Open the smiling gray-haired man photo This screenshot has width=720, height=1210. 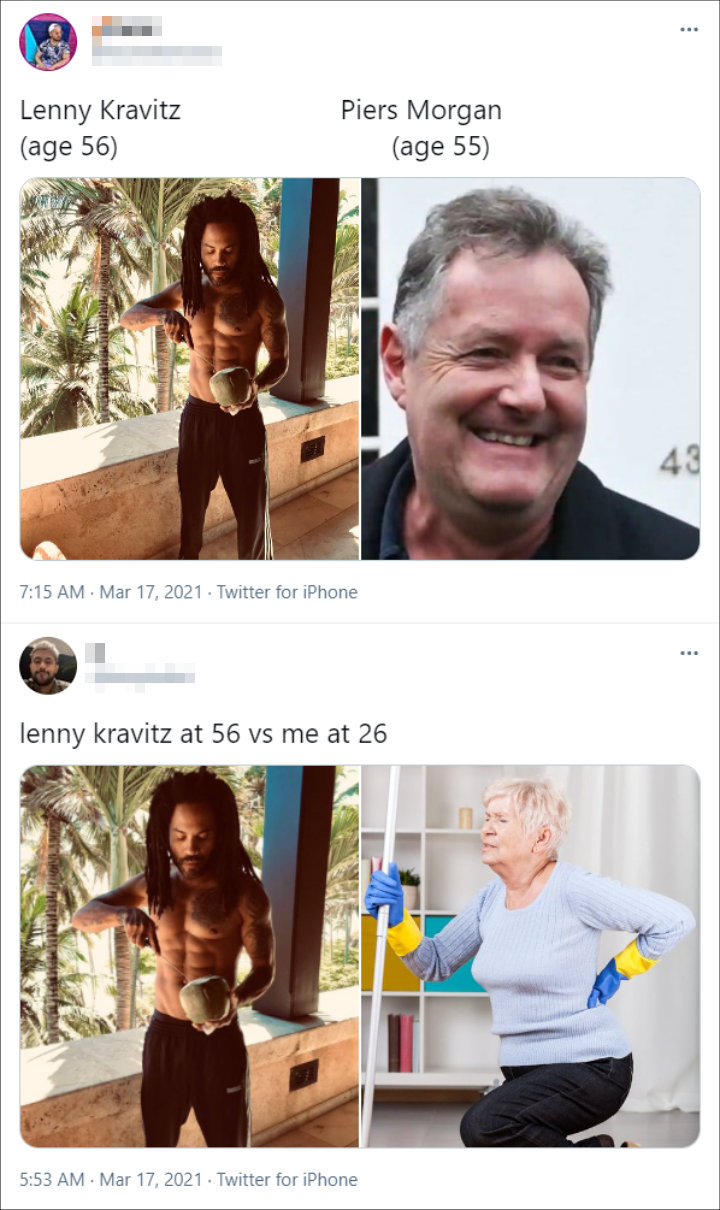click(531, 369)
